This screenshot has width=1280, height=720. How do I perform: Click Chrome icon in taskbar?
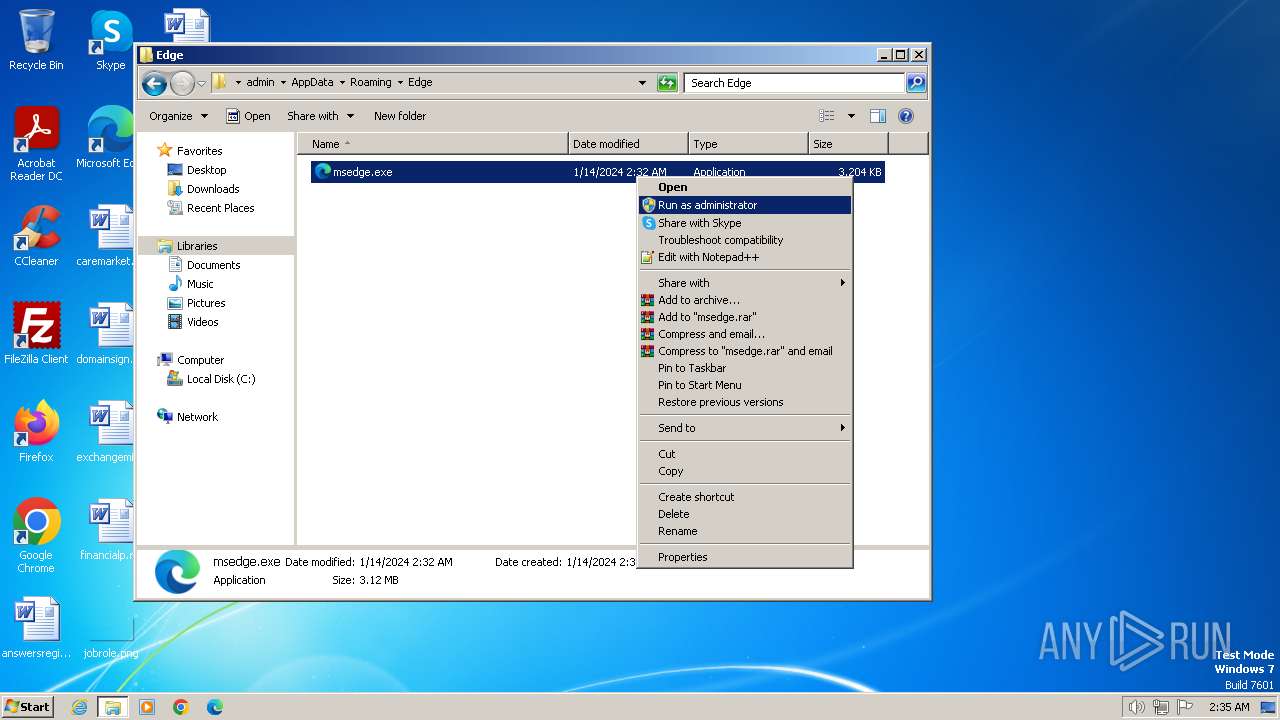(x=181, y=707)
